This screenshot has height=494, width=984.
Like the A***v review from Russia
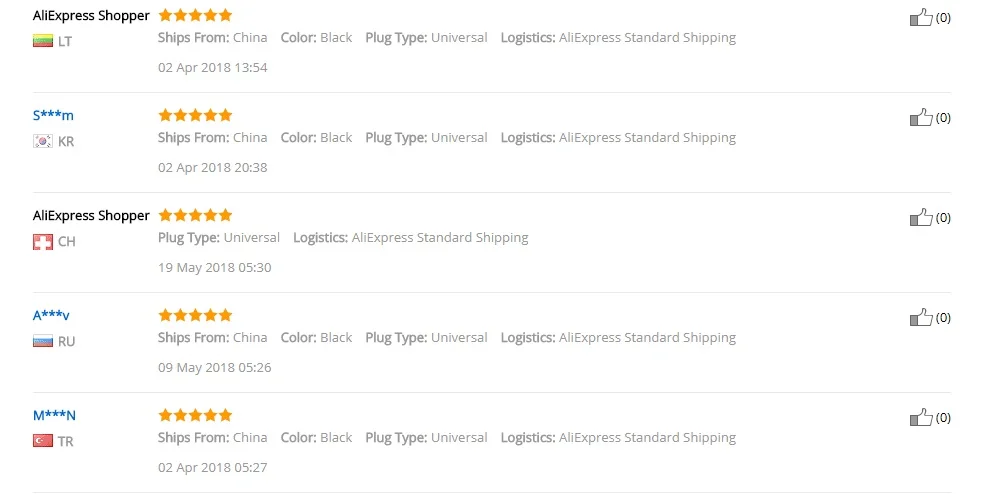pos(921,318)
